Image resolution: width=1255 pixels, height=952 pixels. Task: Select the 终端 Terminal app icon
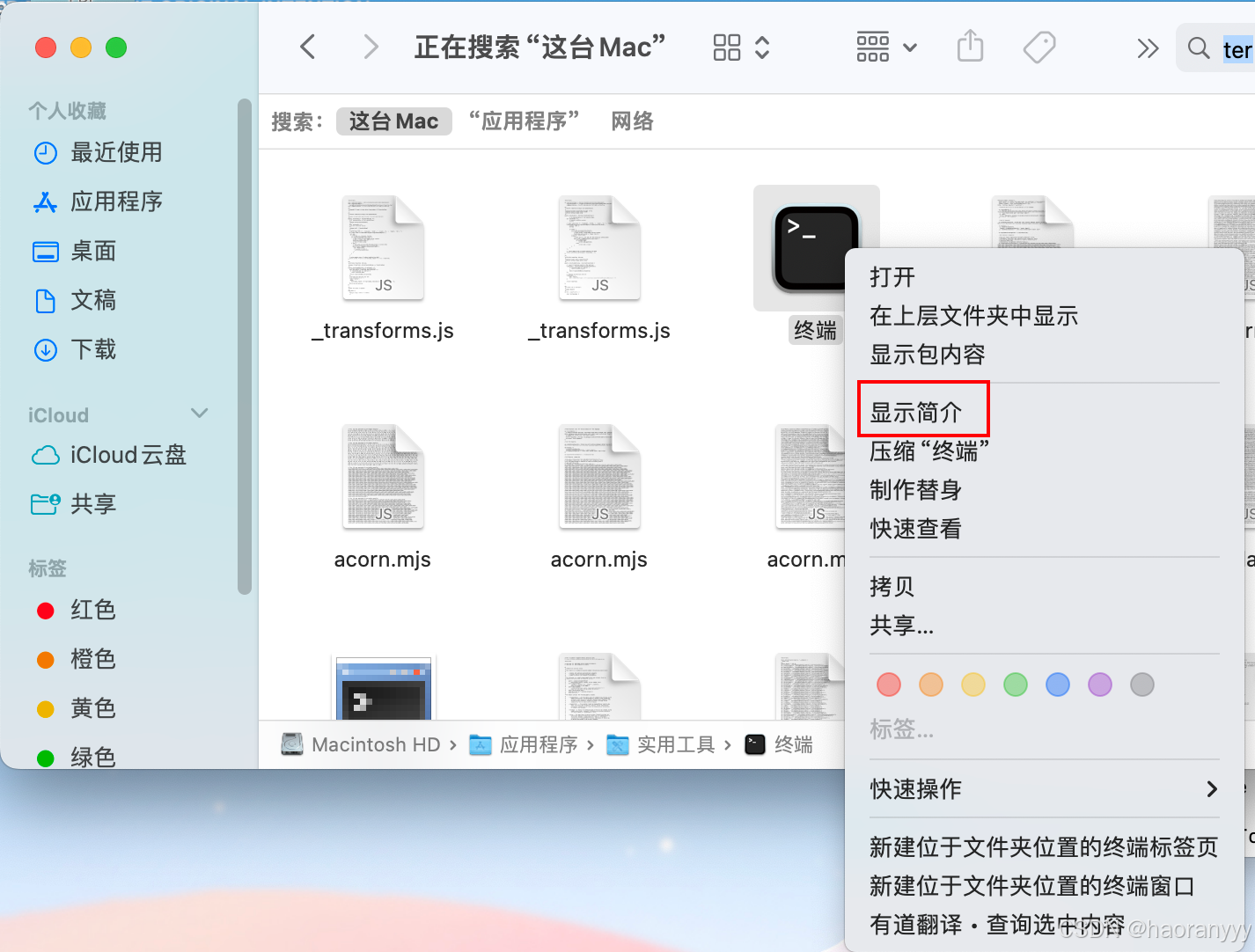[816, 248]
